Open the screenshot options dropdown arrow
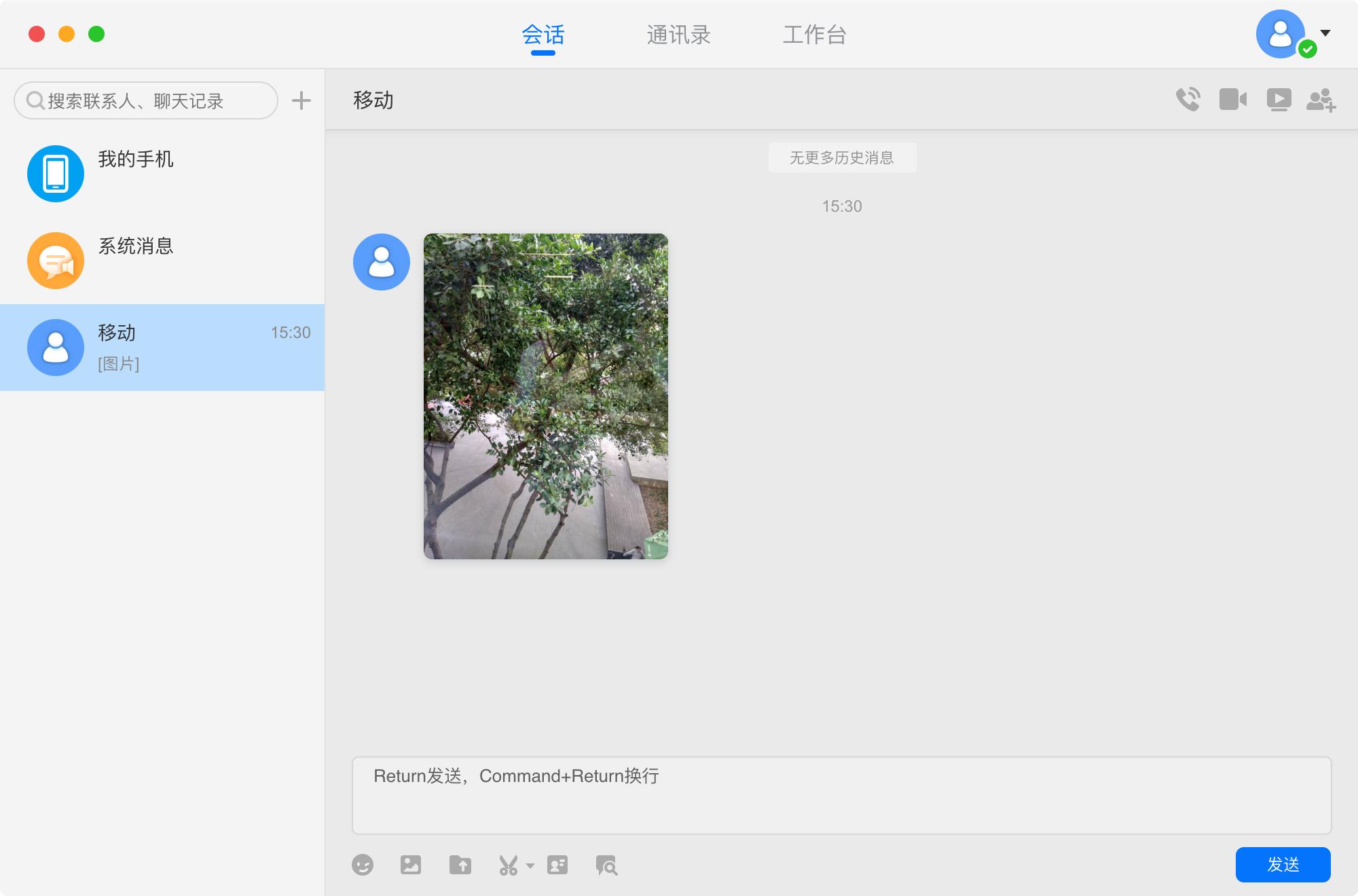This screenshot has width=1358, height=896. (x=530, y=867)
